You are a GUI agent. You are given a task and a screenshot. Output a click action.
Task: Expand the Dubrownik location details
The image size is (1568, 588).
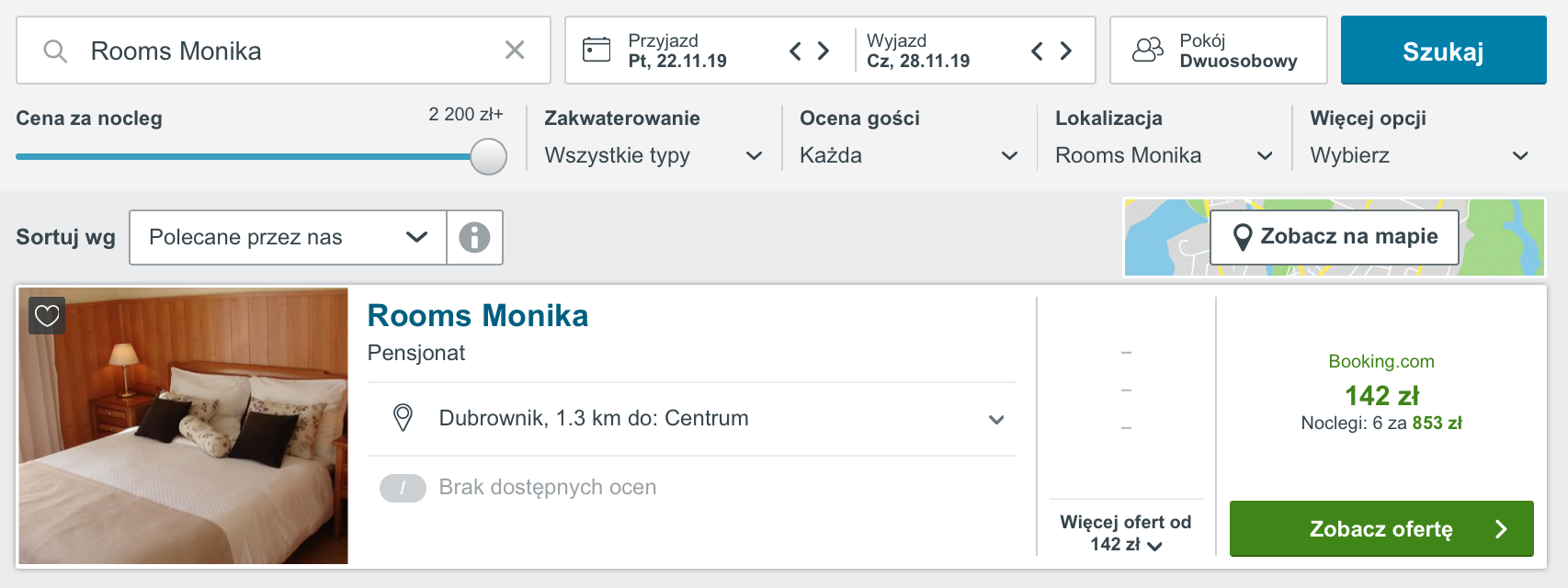[692, 418]
